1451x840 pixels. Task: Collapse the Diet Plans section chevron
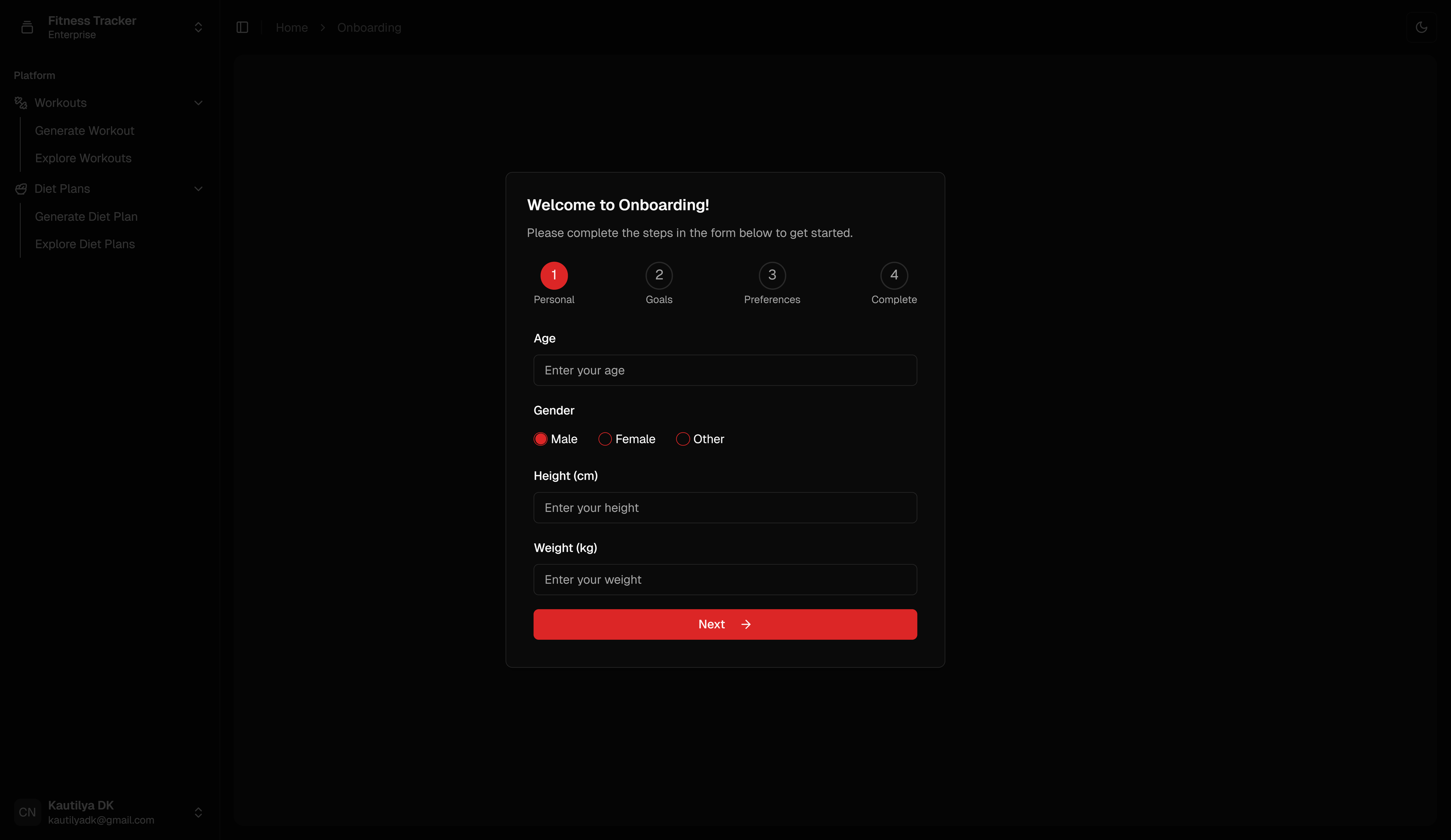click(198, 188)
